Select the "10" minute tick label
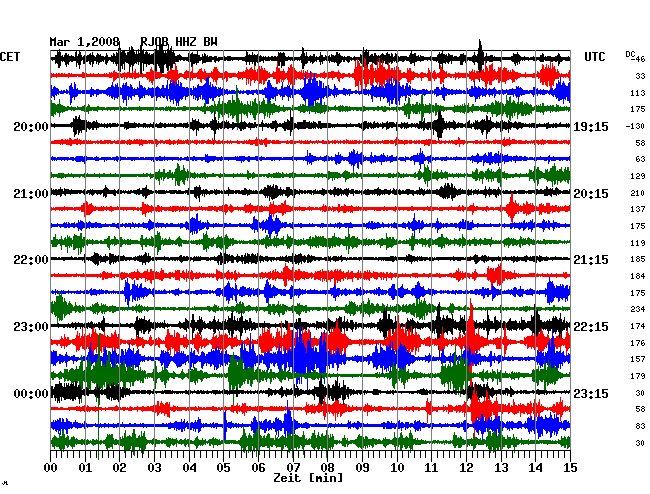Viewport: 650px width, 494px height. coord(397,467)
